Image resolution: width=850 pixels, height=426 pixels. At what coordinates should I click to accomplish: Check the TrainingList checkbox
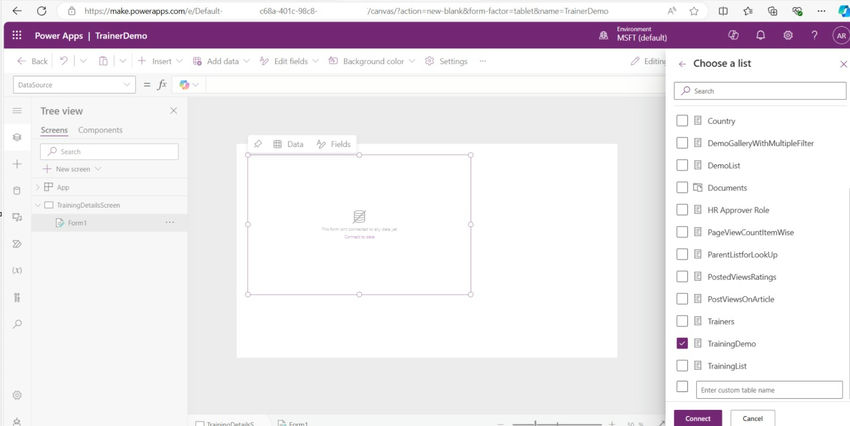(682, 365)
